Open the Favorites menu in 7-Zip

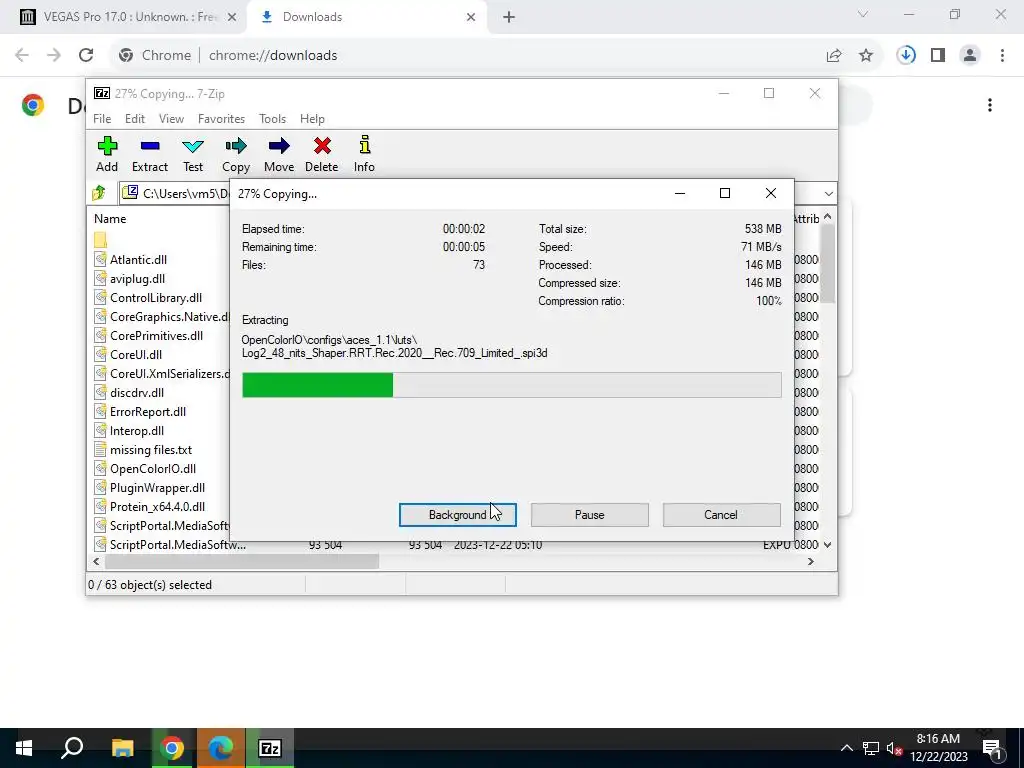coord(221,119)
